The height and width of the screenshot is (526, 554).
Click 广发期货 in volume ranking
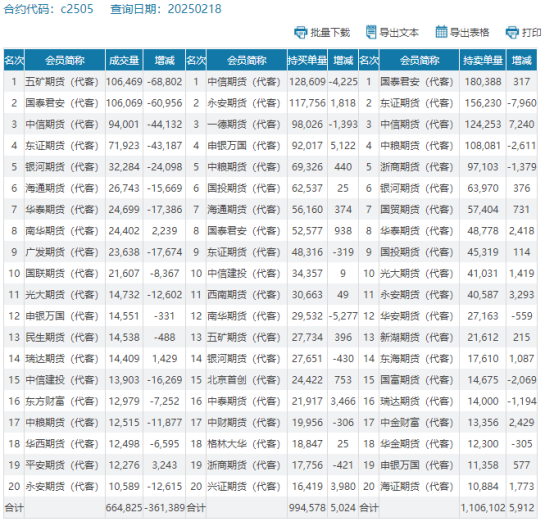point(61,252)
